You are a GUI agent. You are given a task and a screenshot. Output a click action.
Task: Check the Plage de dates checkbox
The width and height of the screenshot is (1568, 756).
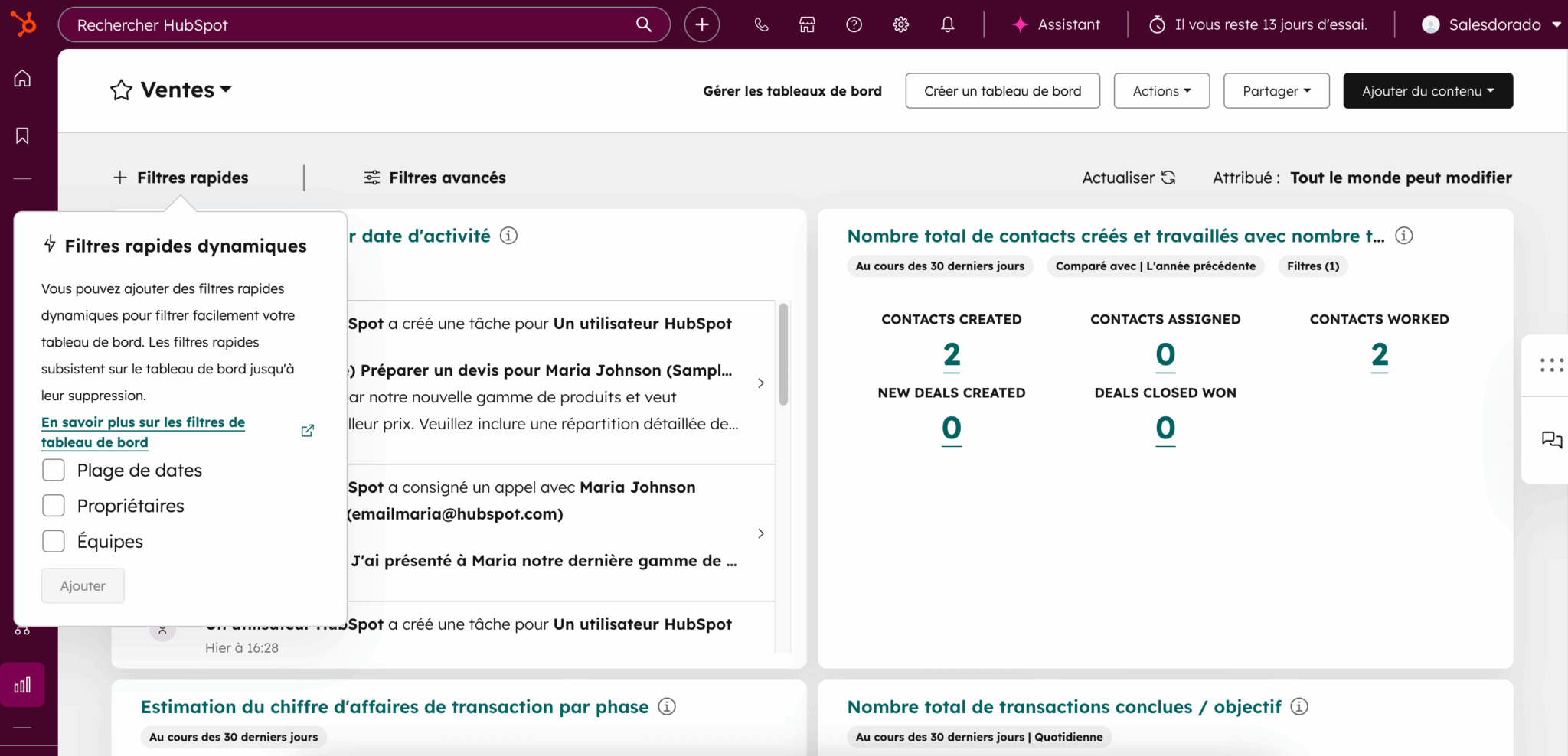(54, 470)
